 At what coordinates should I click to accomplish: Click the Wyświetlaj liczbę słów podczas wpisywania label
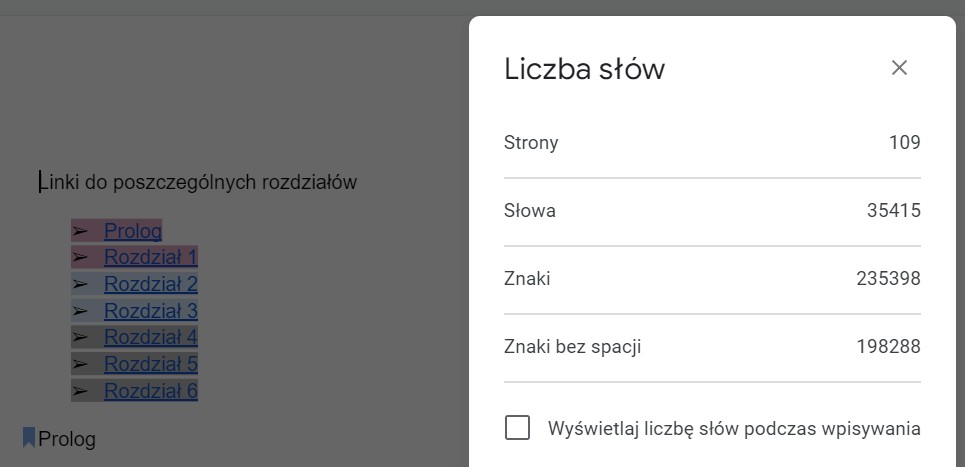coord(734,429)
